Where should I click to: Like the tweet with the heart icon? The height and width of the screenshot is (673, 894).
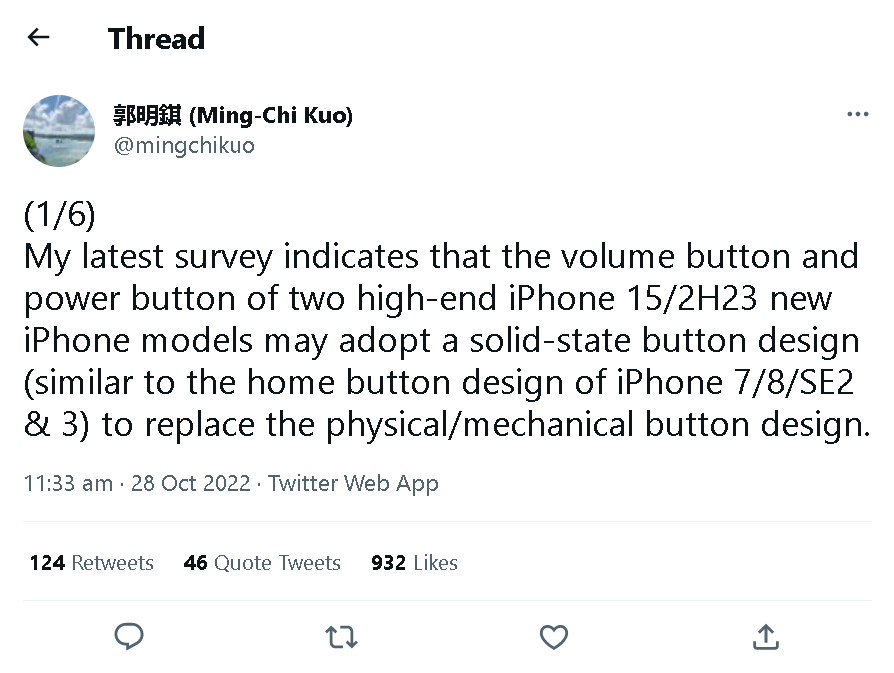coord(553,636)
